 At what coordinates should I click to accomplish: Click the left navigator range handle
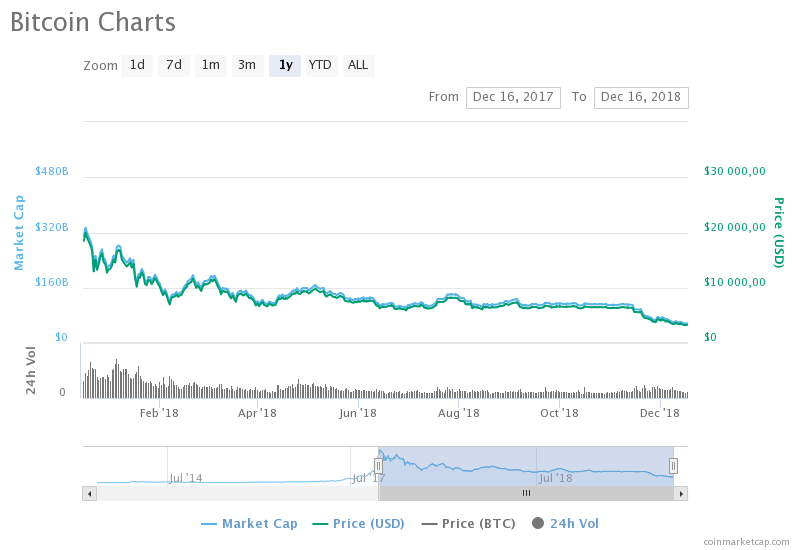point(378,465)
